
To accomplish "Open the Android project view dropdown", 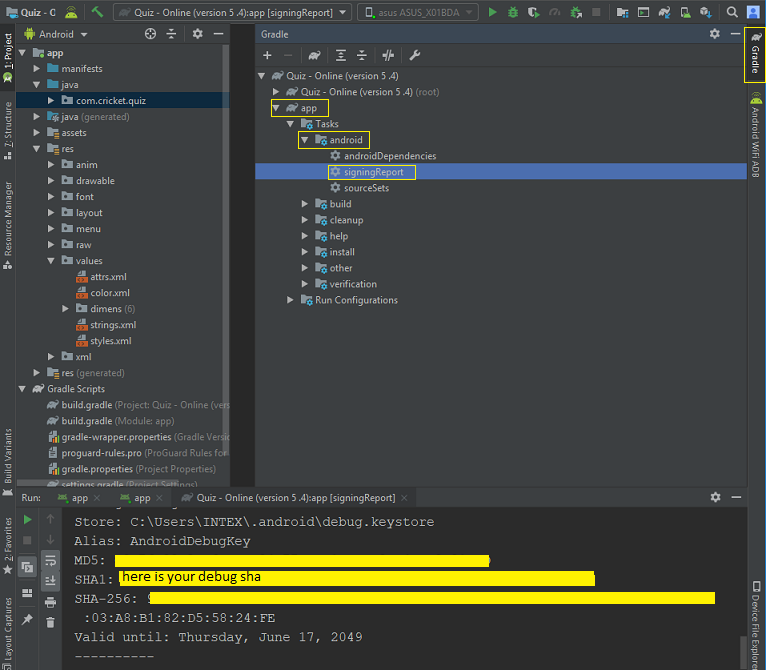I will [56, 34].
